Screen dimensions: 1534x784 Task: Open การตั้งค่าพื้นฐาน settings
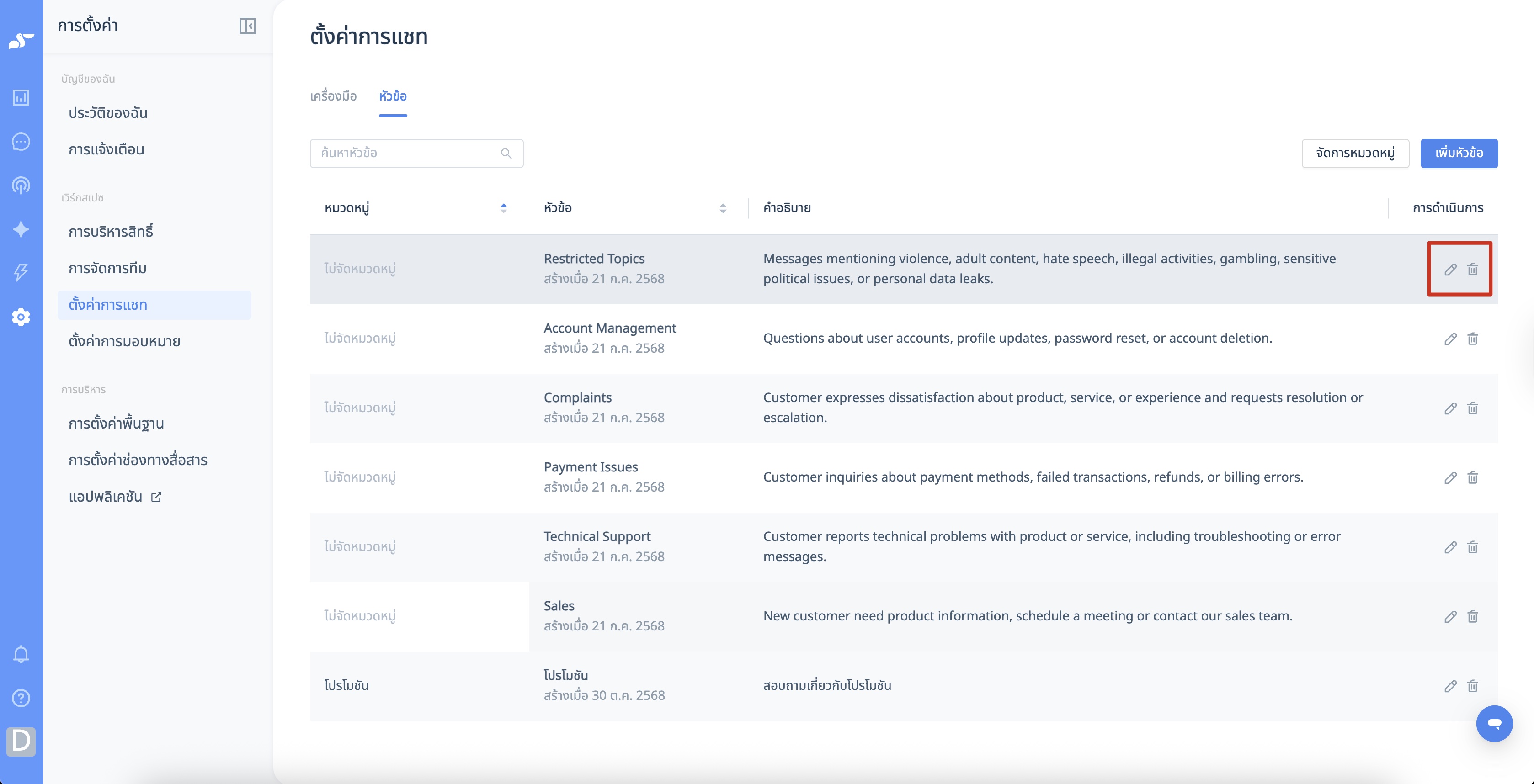pyautogui.click(x=116, y=424)
